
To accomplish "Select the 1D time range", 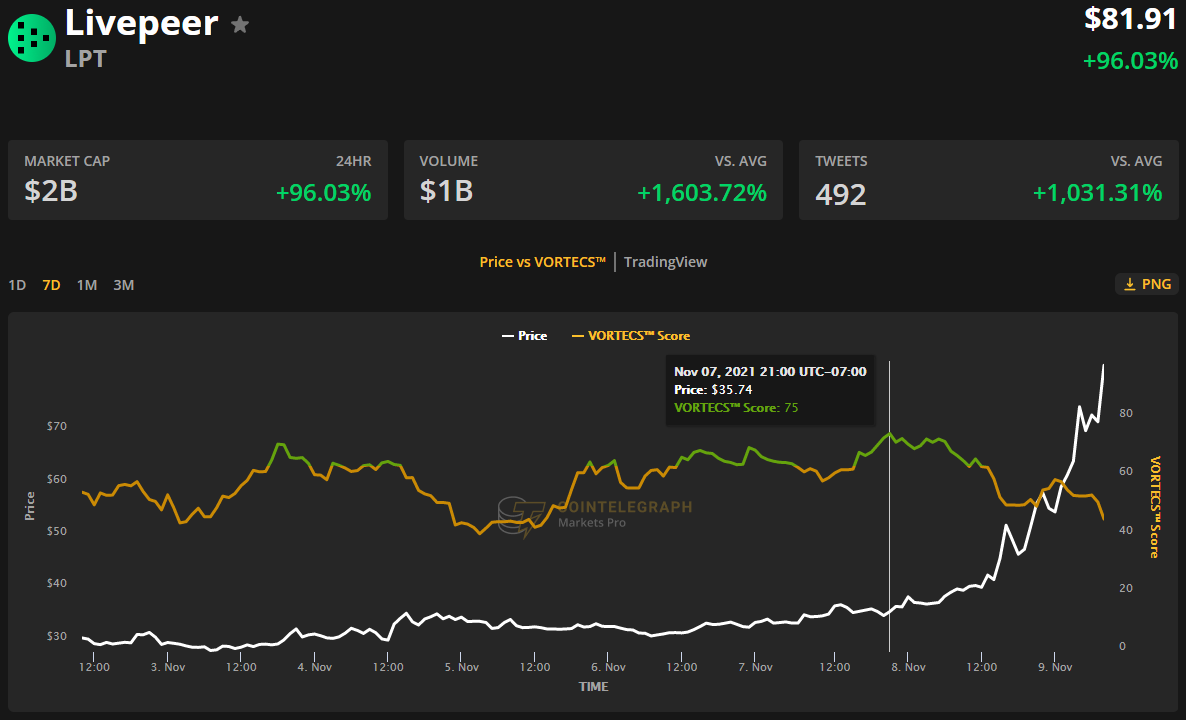I will [x=17, y=285].
